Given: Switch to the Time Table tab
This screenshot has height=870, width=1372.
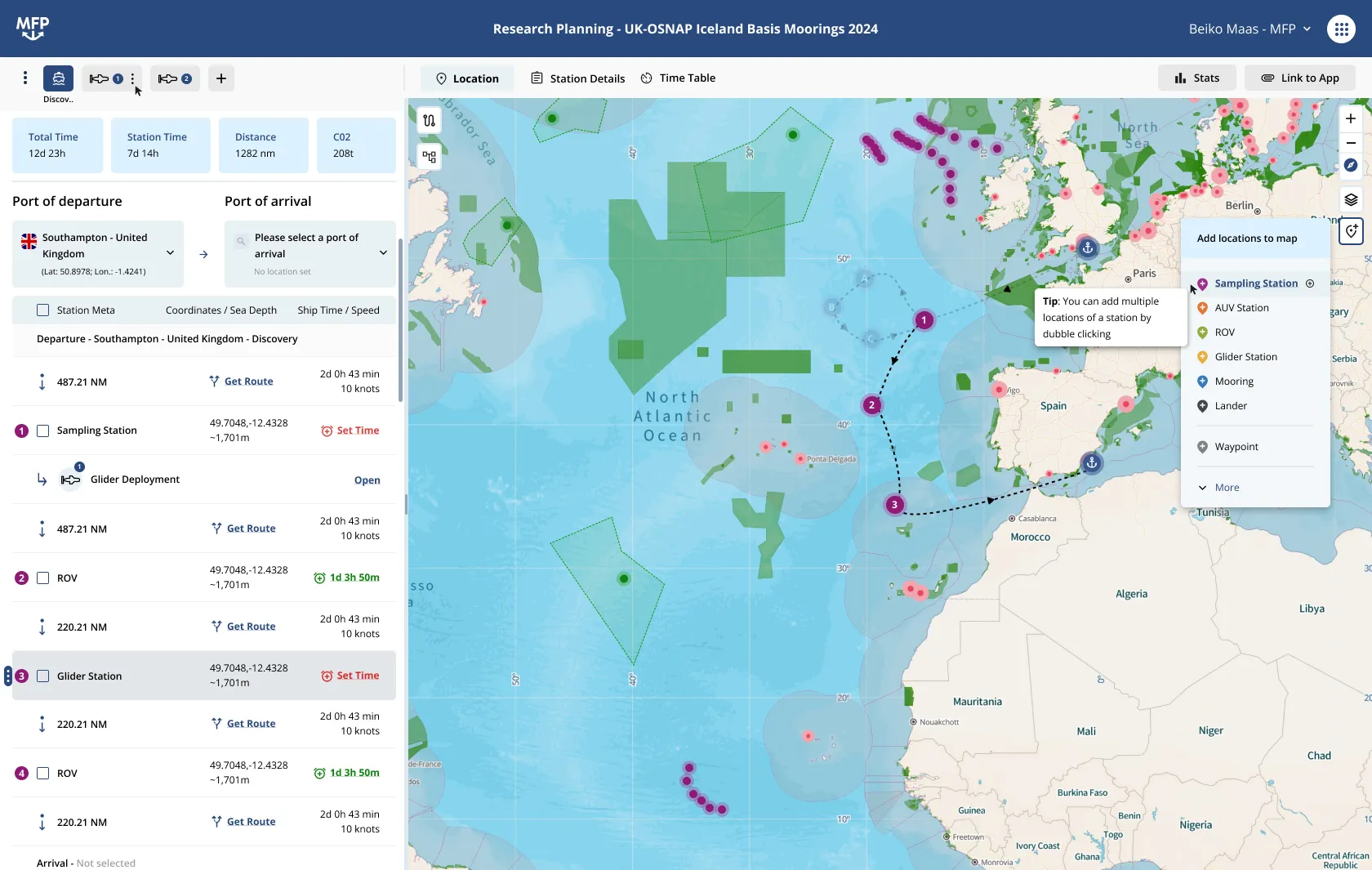Looking at the screenshot, I should (x=678, y=78).
